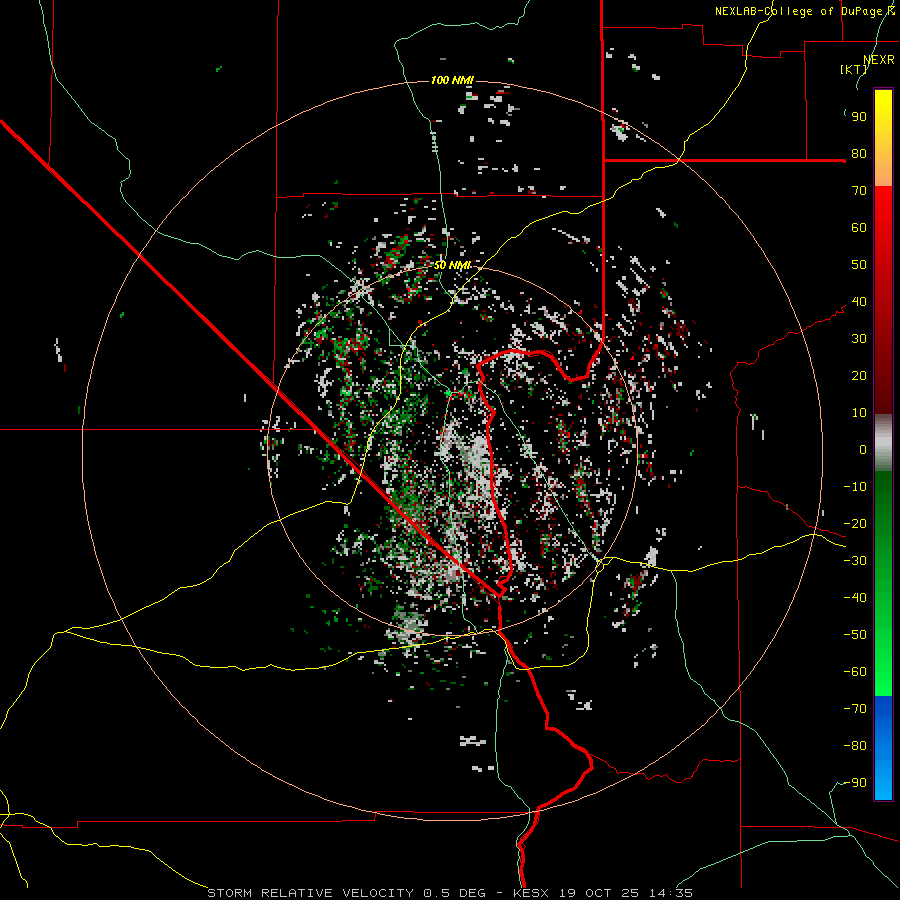Click the 90 value on velocity scale
Viewport: 900px width, 900px height.
pos(859,117)
